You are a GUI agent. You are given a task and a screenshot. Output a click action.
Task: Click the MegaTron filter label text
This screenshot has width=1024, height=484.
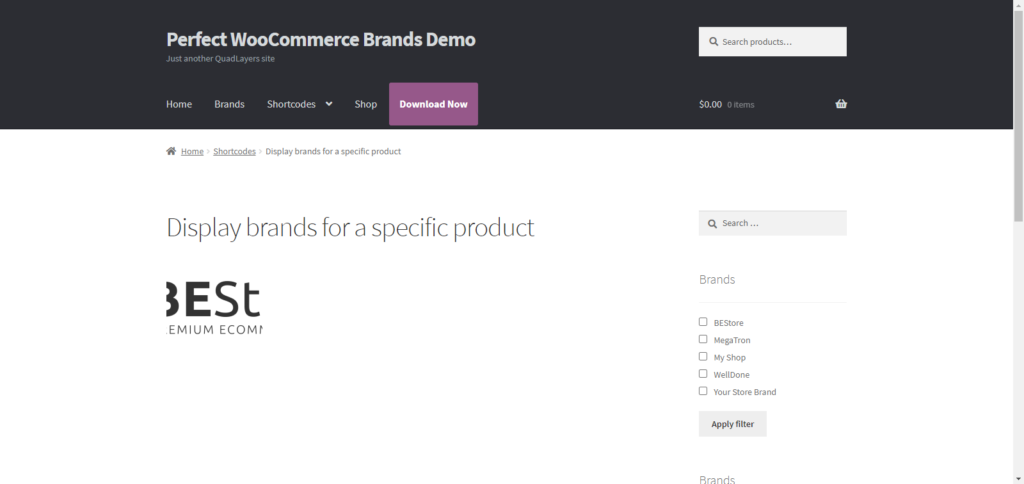coord(732,340)
